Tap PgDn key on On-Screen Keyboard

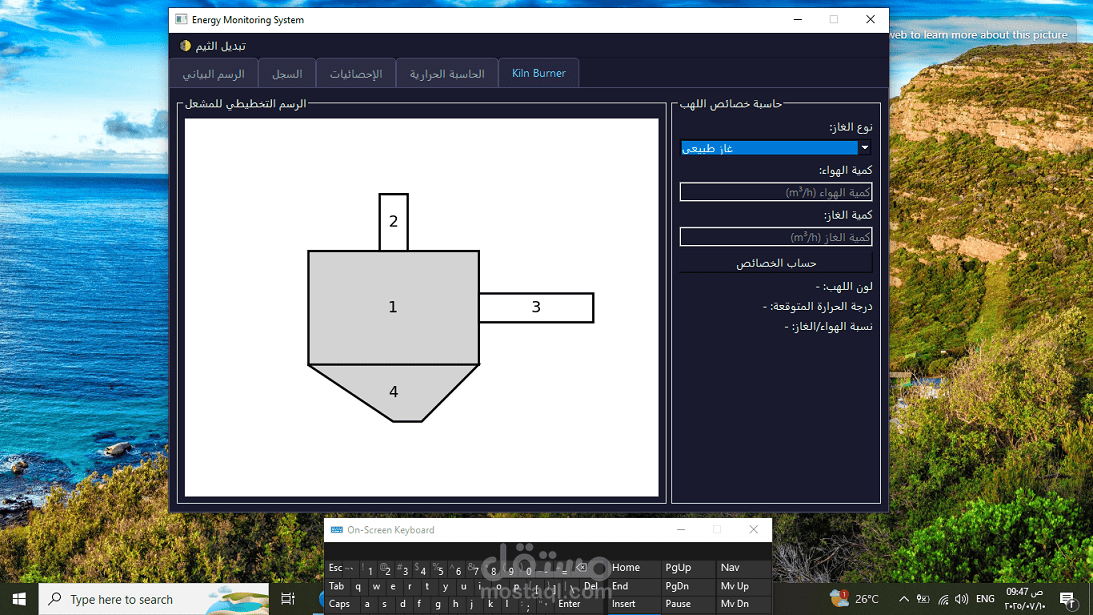tap(687, 586)
